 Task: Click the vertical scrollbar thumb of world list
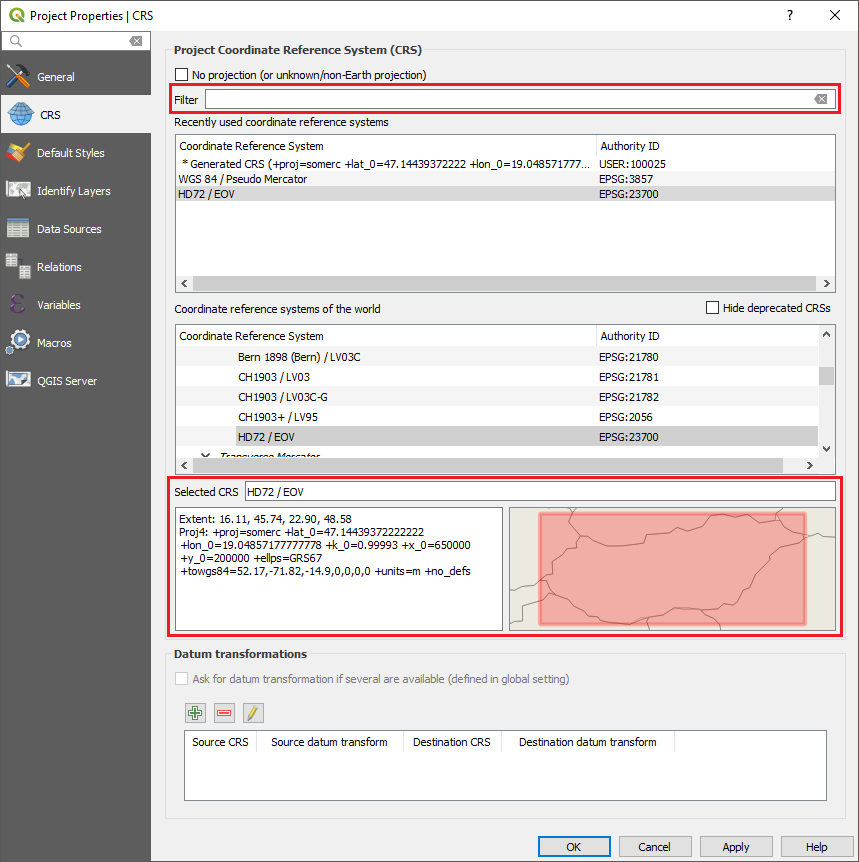tap(826, 375)
